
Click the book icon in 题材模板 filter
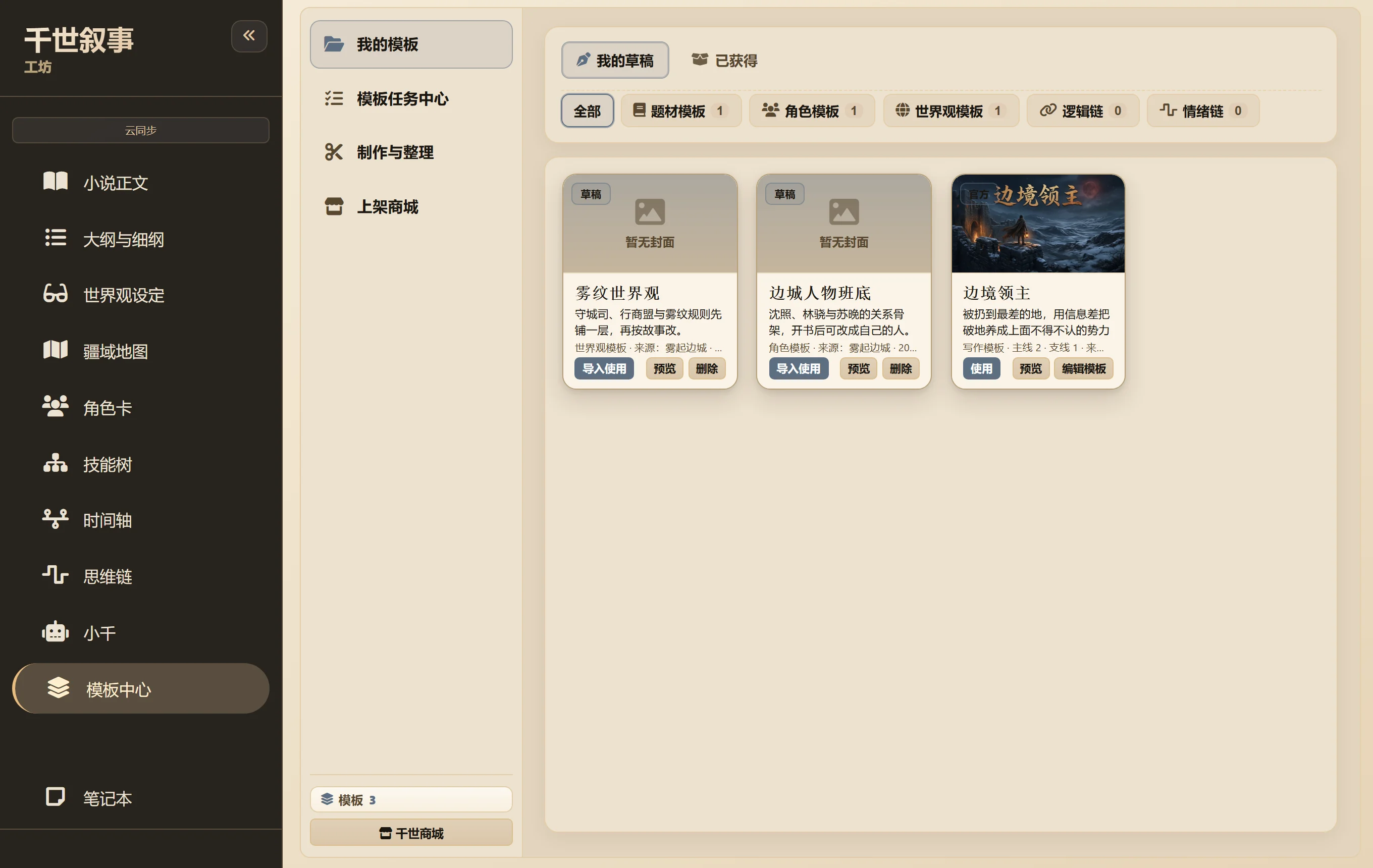(x=639, y=110)
